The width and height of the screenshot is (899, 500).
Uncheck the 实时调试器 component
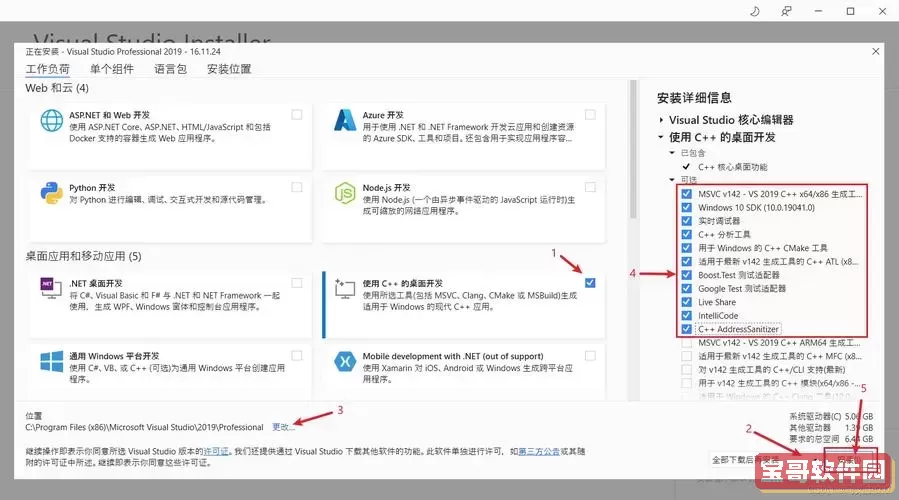click(686, 221)
